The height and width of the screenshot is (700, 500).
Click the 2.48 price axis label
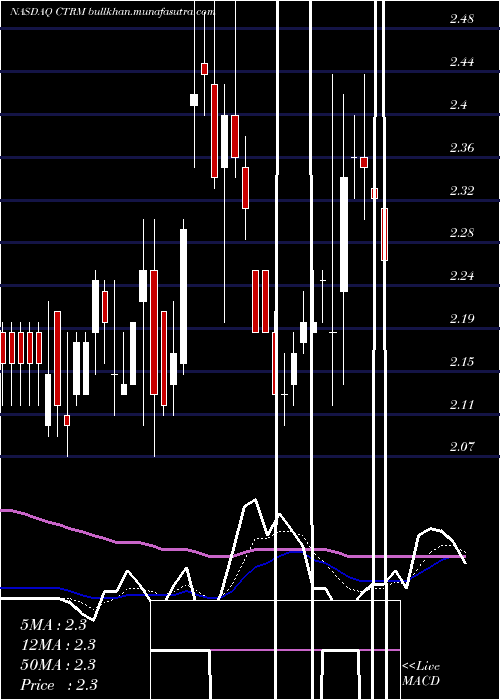462,19
